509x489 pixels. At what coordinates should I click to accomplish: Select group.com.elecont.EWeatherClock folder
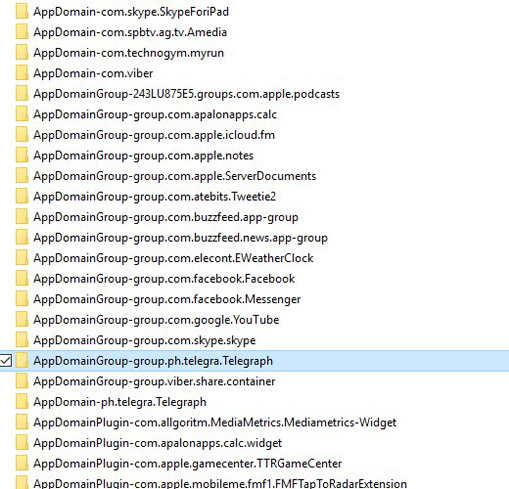click(x=173, y=258)
